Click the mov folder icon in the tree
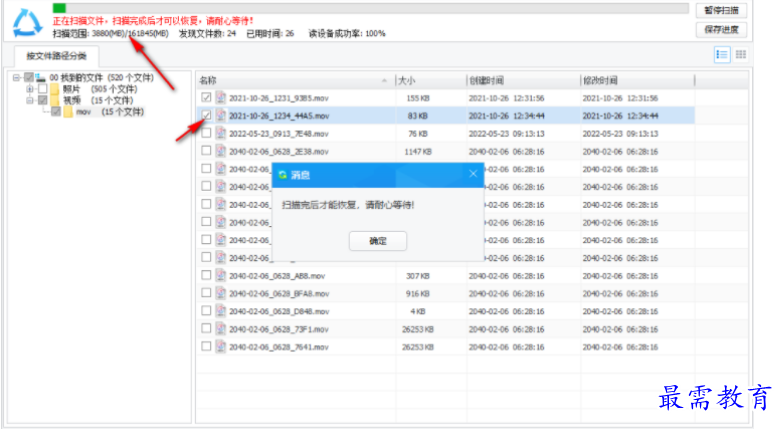Image resolution: width=780 pixels, height=429 pixels. pos(68,112)
